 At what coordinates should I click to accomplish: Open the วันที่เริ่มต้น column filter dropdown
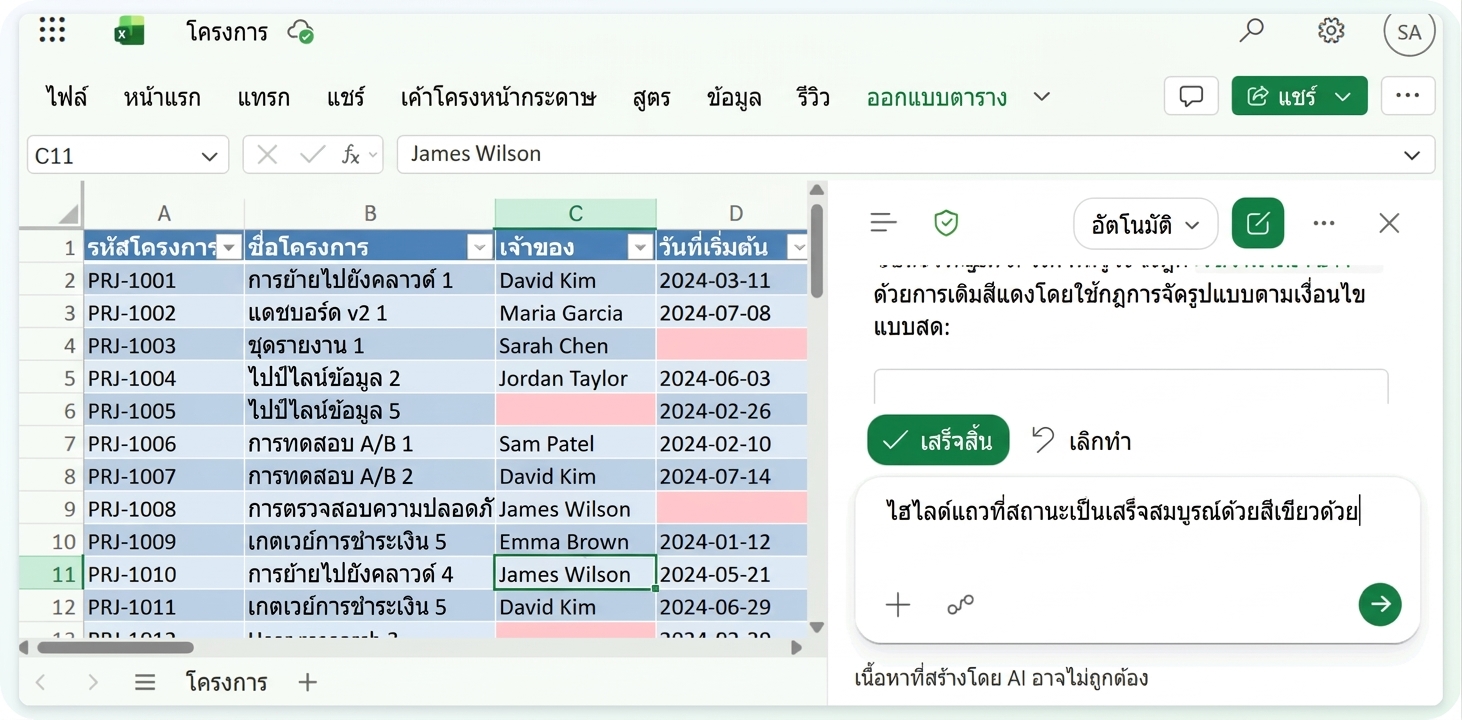[x=797, y=248]
